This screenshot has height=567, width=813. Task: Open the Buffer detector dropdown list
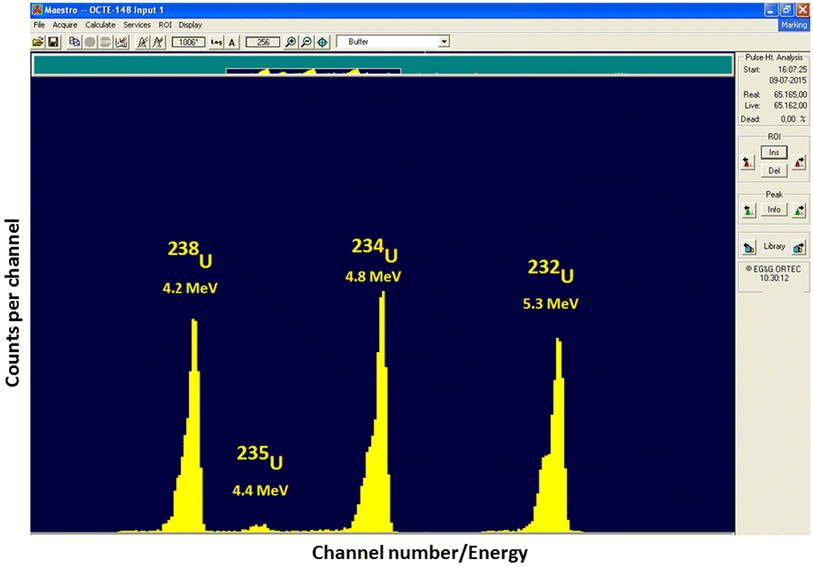tap(444, 42)
